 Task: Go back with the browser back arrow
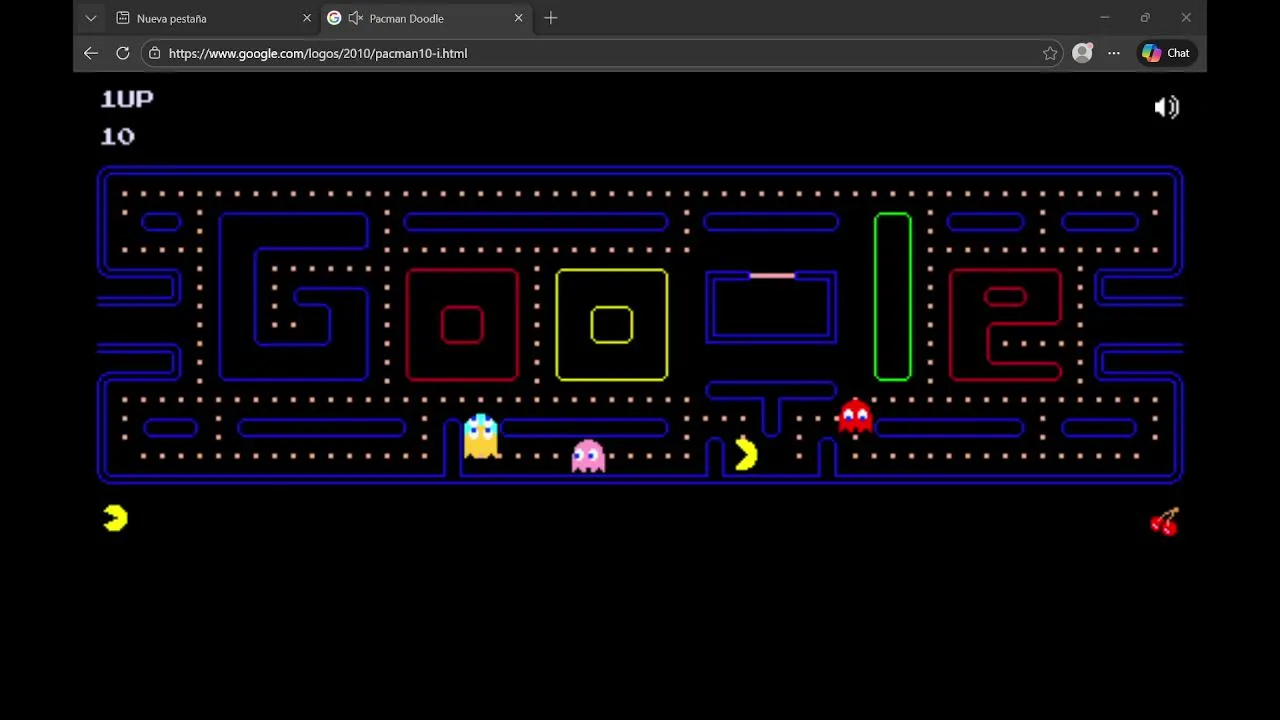(91, 53)
